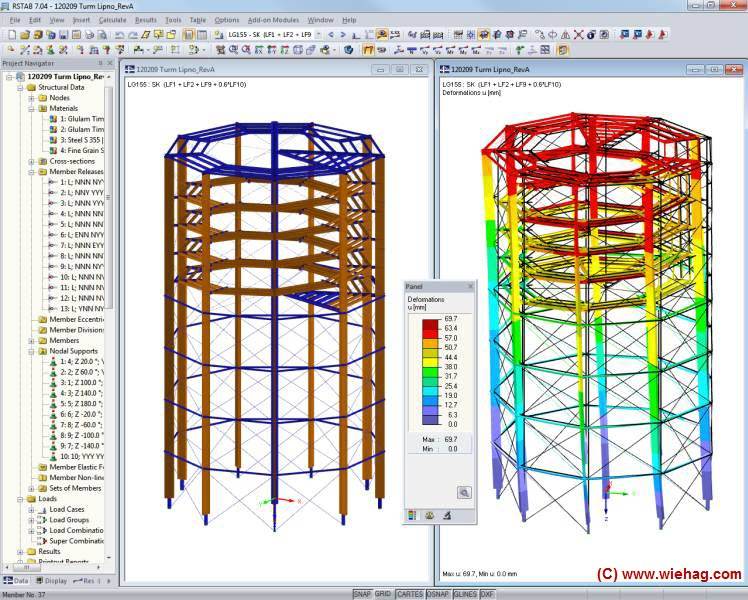Collapse the Materials tree folder
This screenshot has height=600, width=748.
point(31,108)
